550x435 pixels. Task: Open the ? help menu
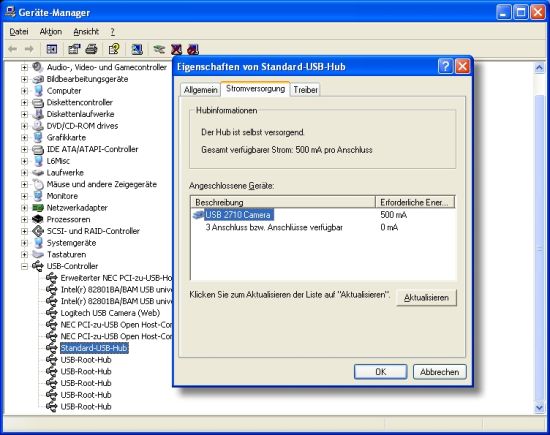coord(112,32)
